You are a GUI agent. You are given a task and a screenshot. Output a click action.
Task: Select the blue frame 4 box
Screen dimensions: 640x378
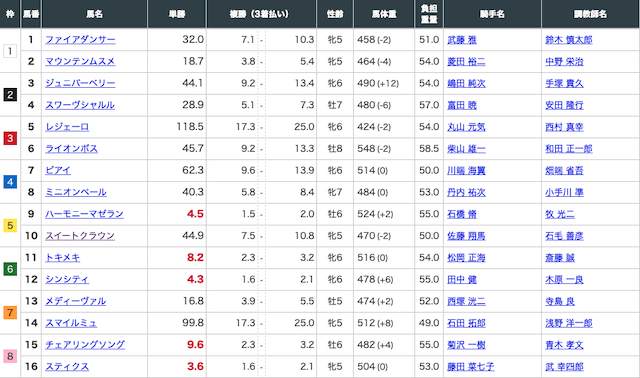10,182
